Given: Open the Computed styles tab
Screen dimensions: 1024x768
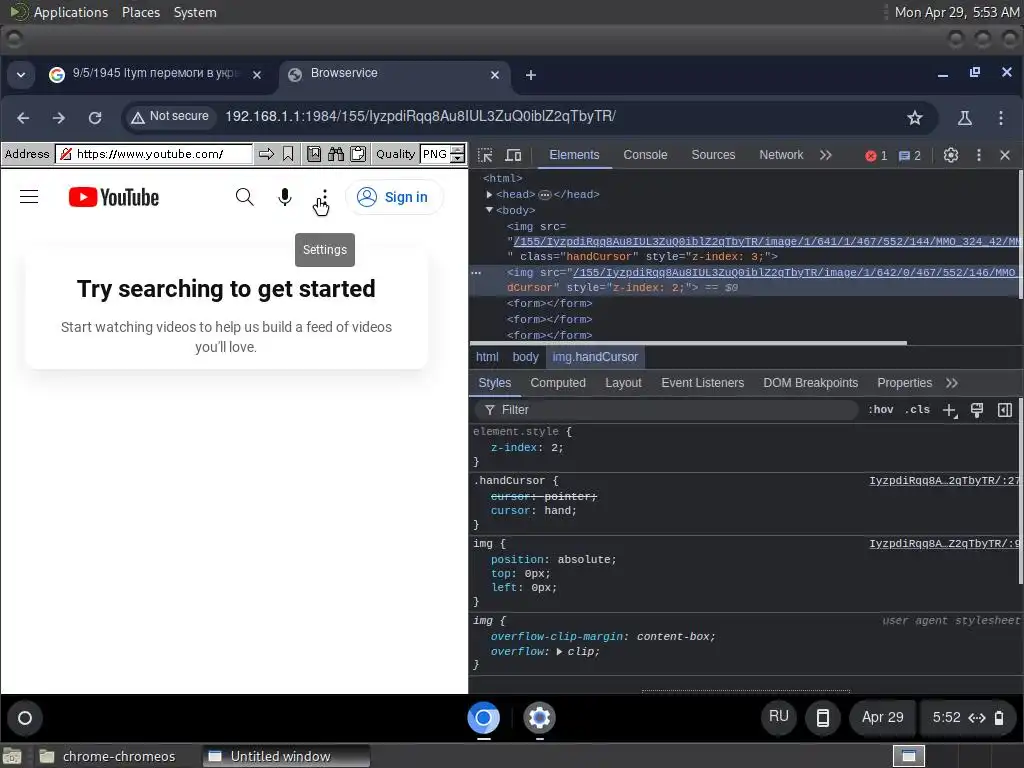Looking at the screenshot, I should (558, 383).
